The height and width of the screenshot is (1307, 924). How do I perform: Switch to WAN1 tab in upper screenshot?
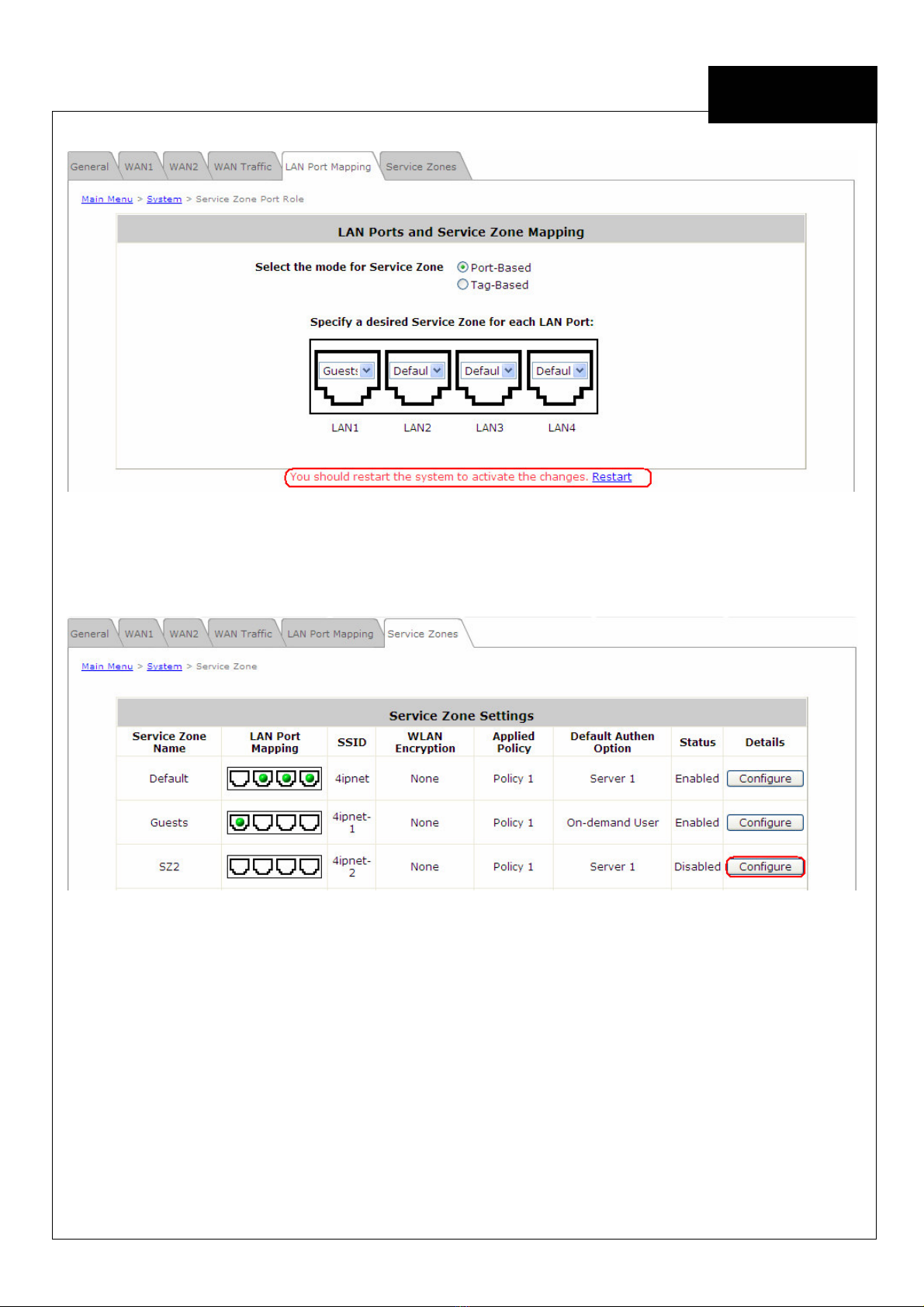click(139, 166)
